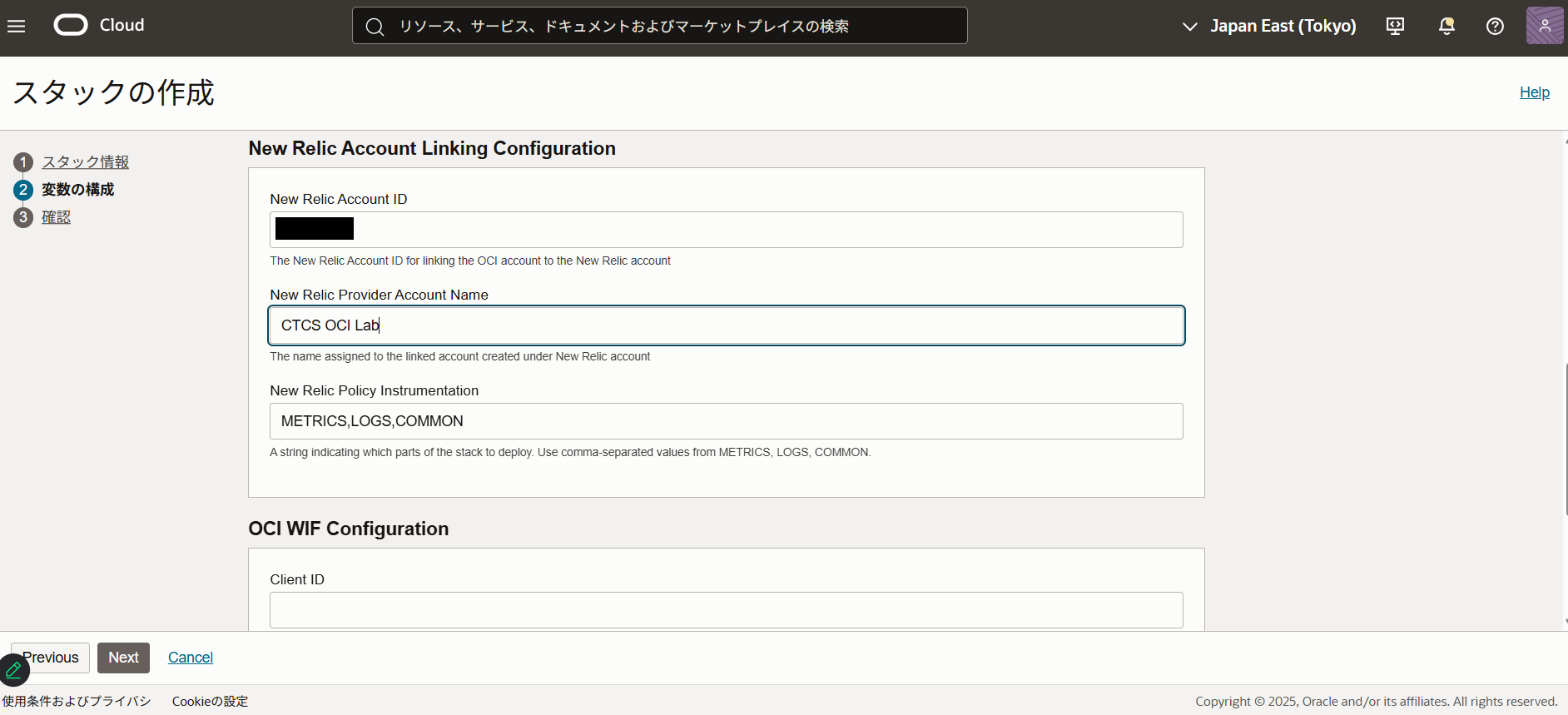This screenshot has height=715, width=1568.
Task: Open the Cloud Shell developer tools icon
Action: [1396, 26]
